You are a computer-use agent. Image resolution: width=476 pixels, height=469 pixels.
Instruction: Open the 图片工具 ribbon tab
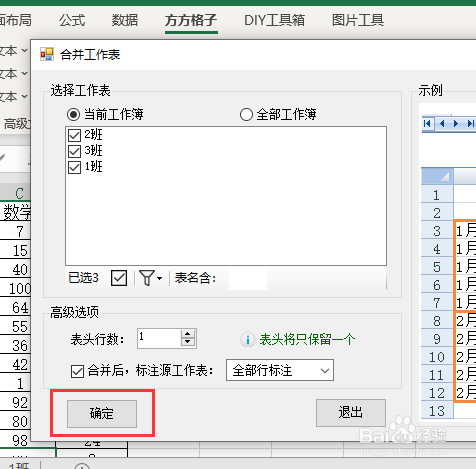(x=358, y=20)
